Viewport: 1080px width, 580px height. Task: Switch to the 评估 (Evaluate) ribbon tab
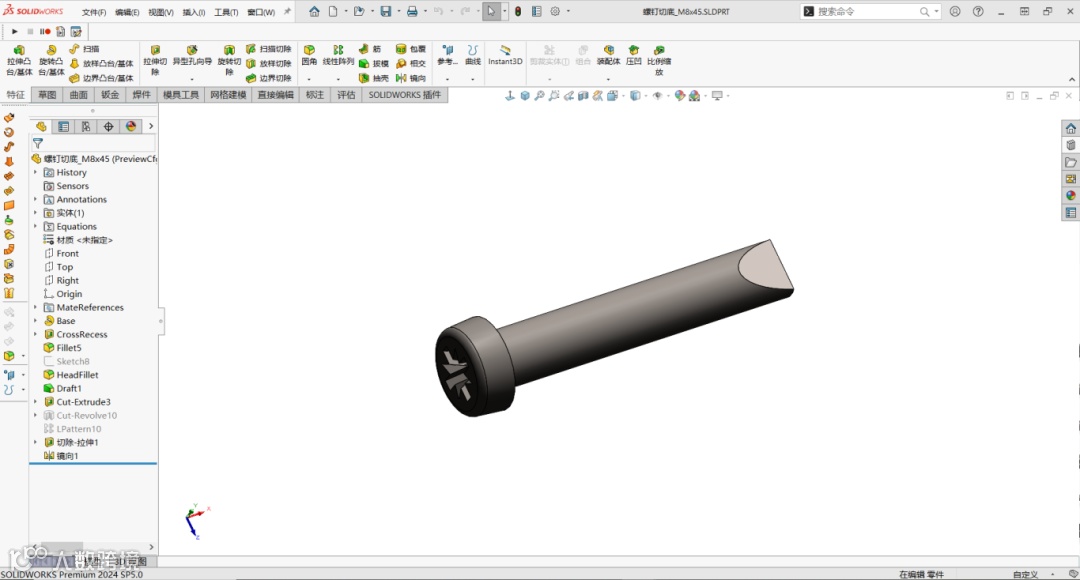pyautogui.click(x=346, y=95)
